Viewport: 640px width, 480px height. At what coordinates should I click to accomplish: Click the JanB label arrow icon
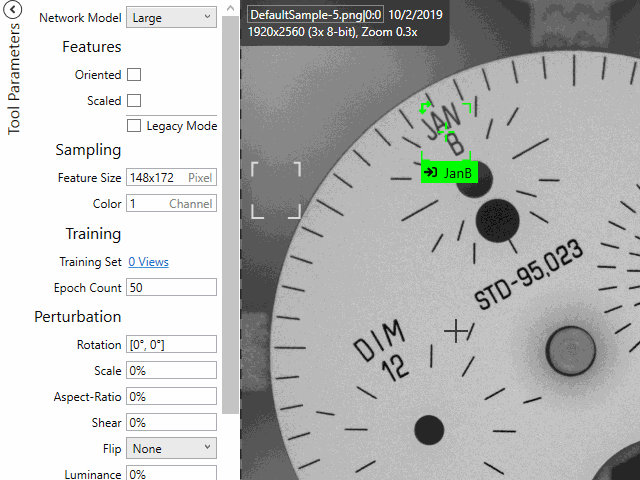click(x=431, y=173)
